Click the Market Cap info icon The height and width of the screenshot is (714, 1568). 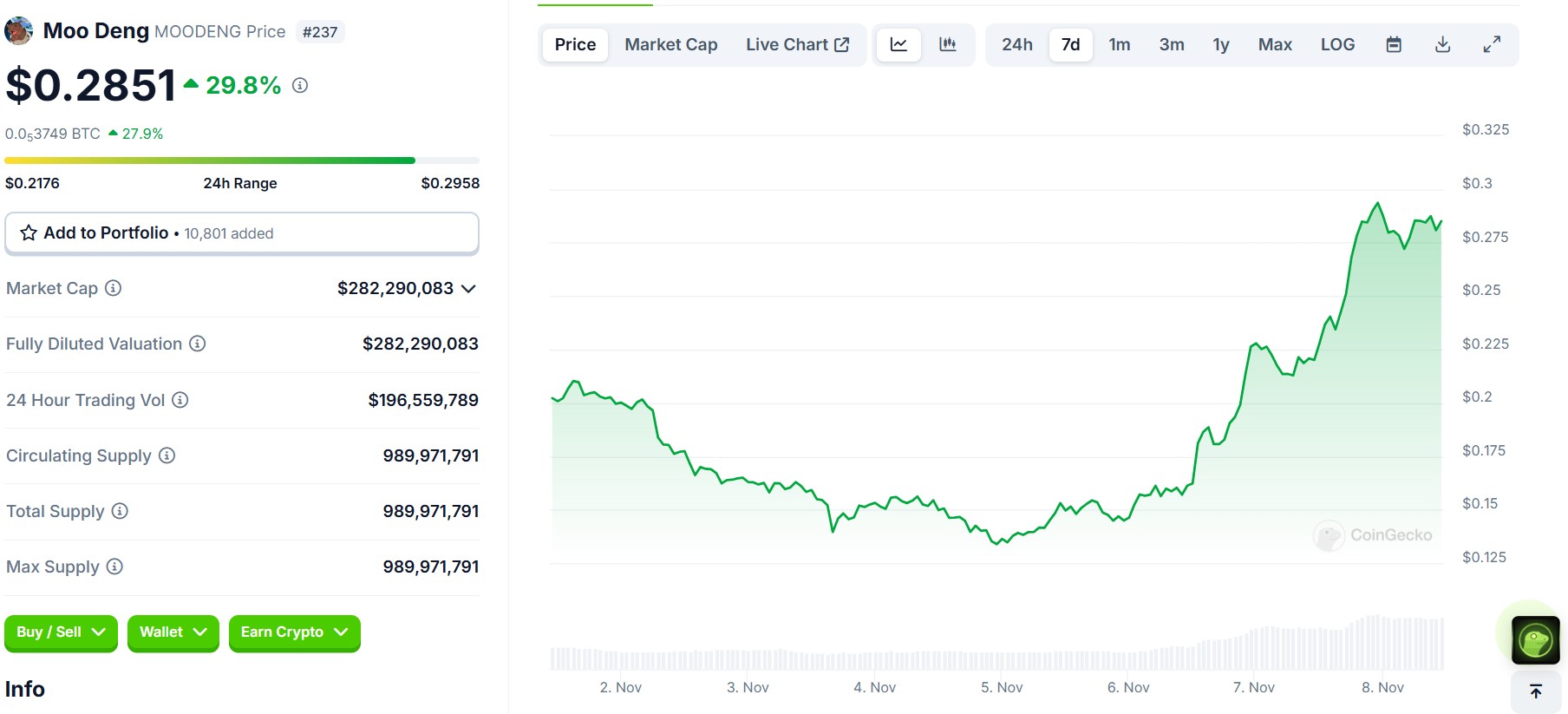pyautogui.click(x=114, y=288)
